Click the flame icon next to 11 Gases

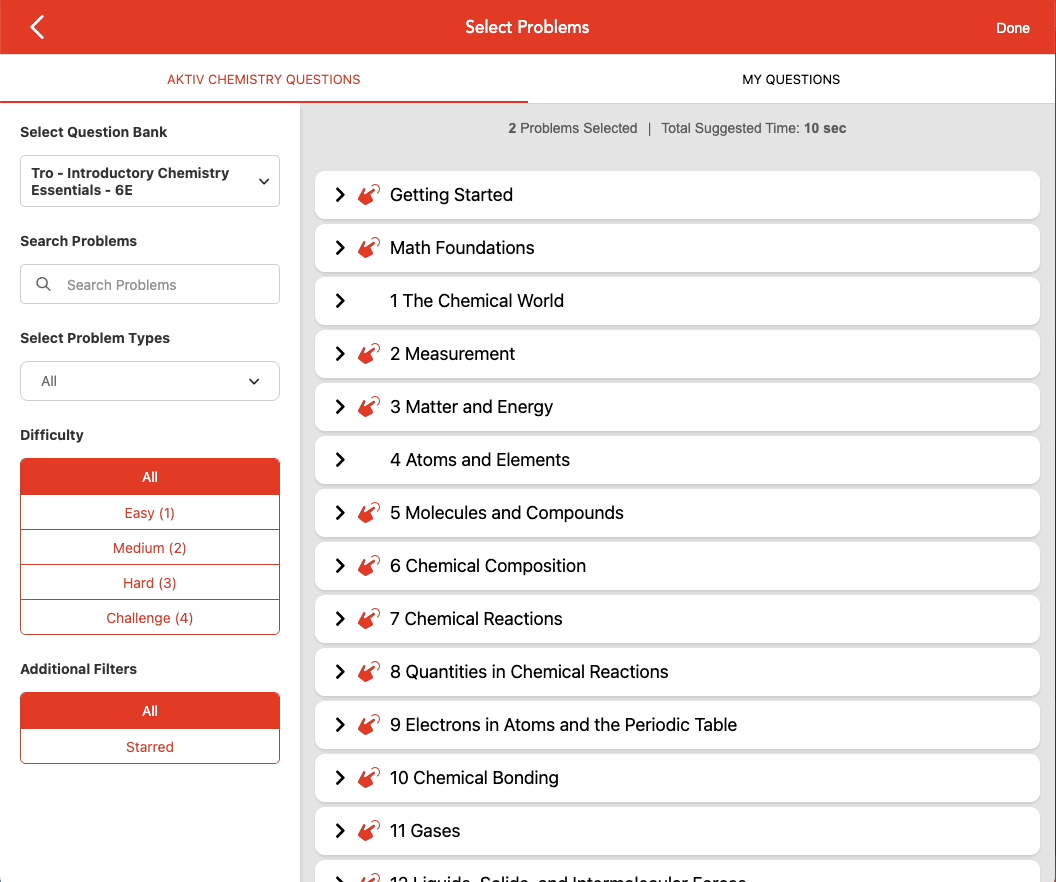click(368, 830)
